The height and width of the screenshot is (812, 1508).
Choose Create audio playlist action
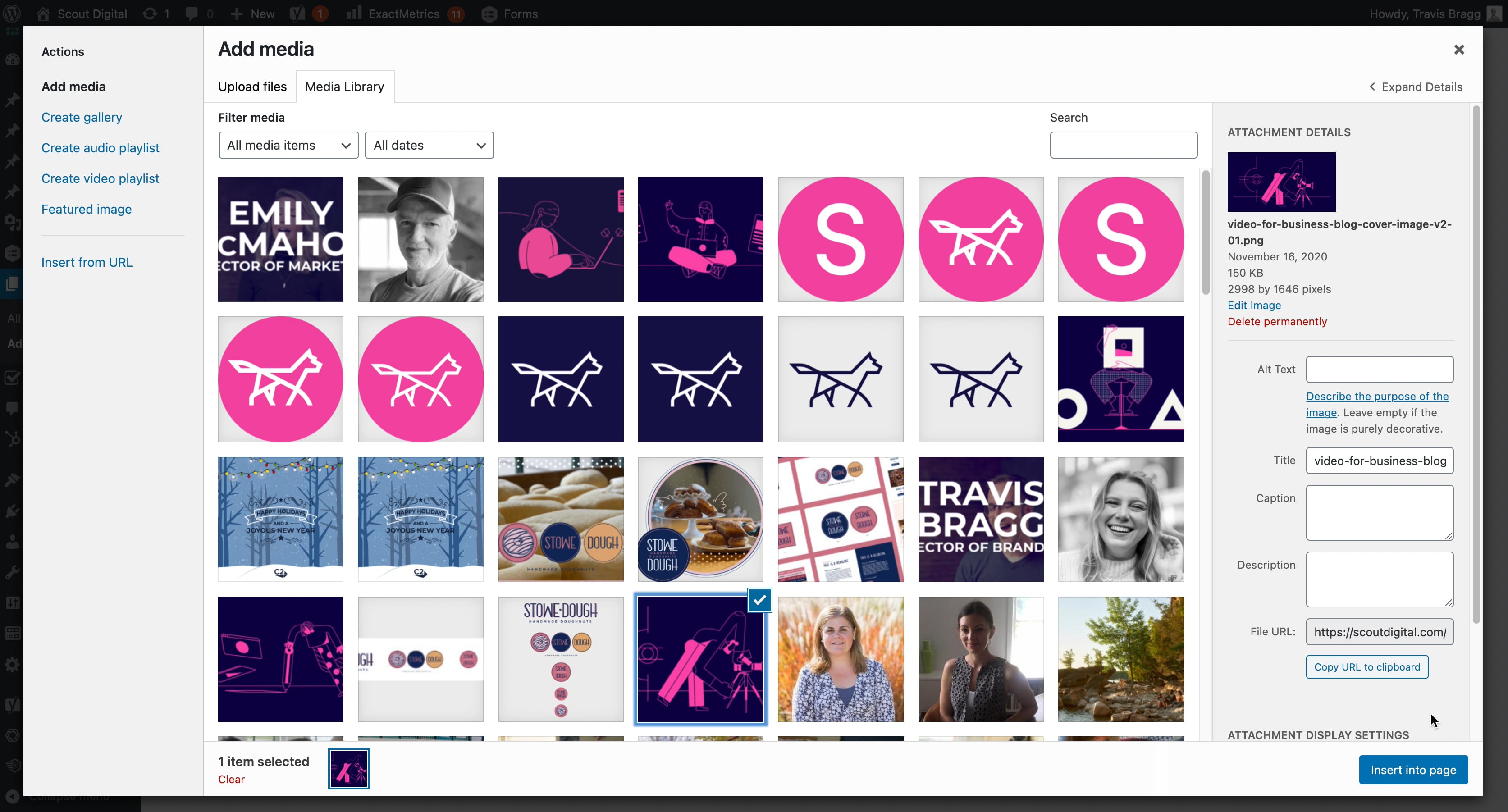[x=100, y=147]
